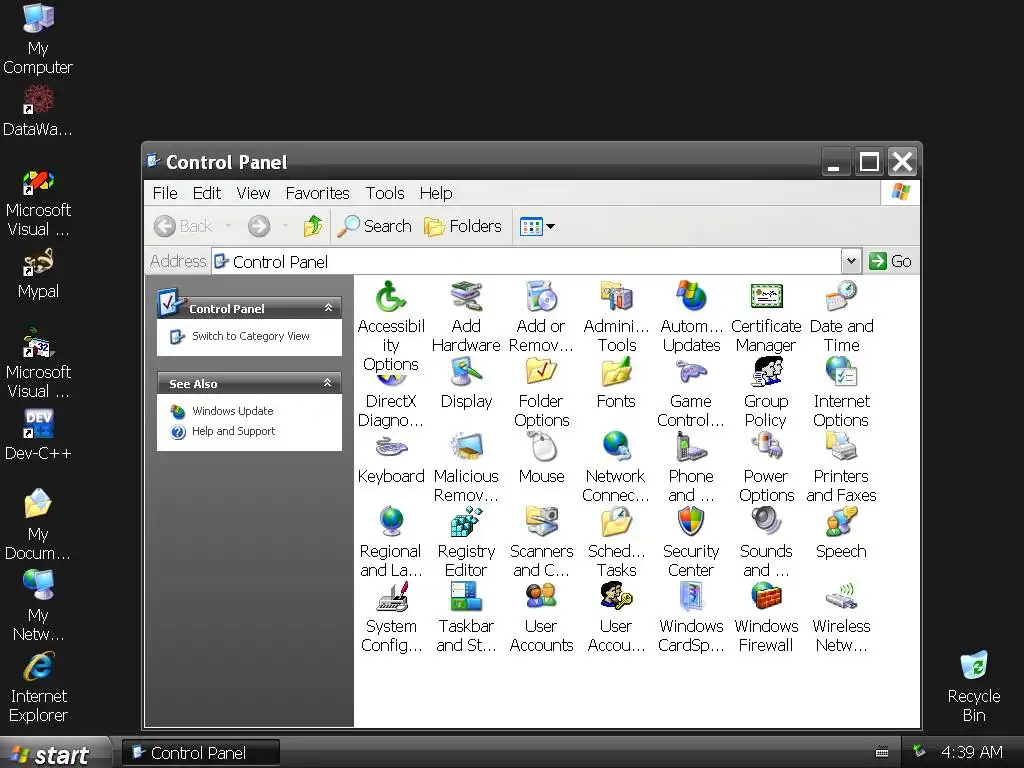Click the Search toolbar button

(x=375, y=227)
